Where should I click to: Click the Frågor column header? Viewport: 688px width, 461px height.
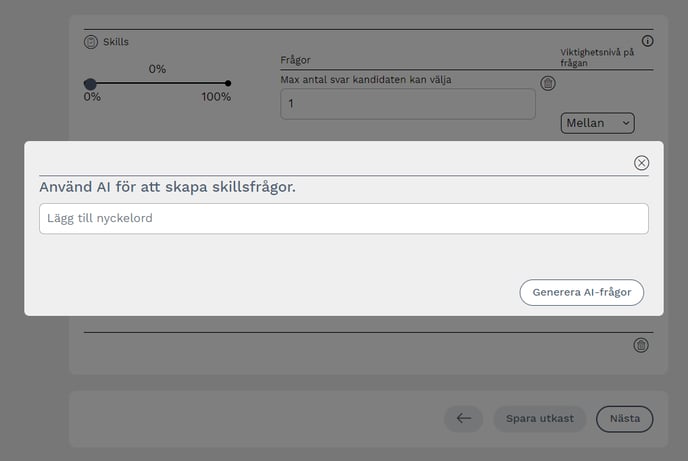click(x=295, y=60)
